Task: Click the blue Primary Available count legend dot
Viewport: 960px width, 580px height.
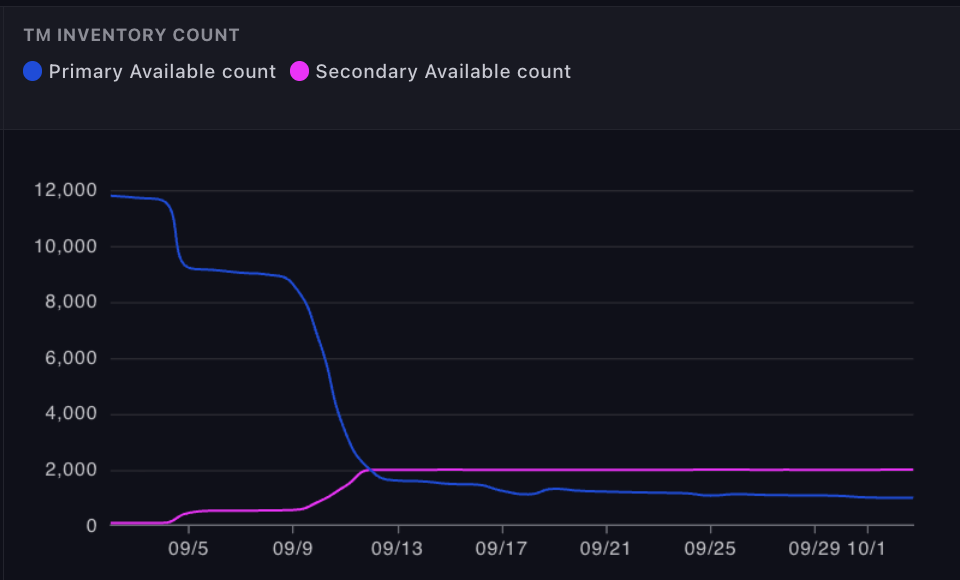Action: [x=33, y=72]
